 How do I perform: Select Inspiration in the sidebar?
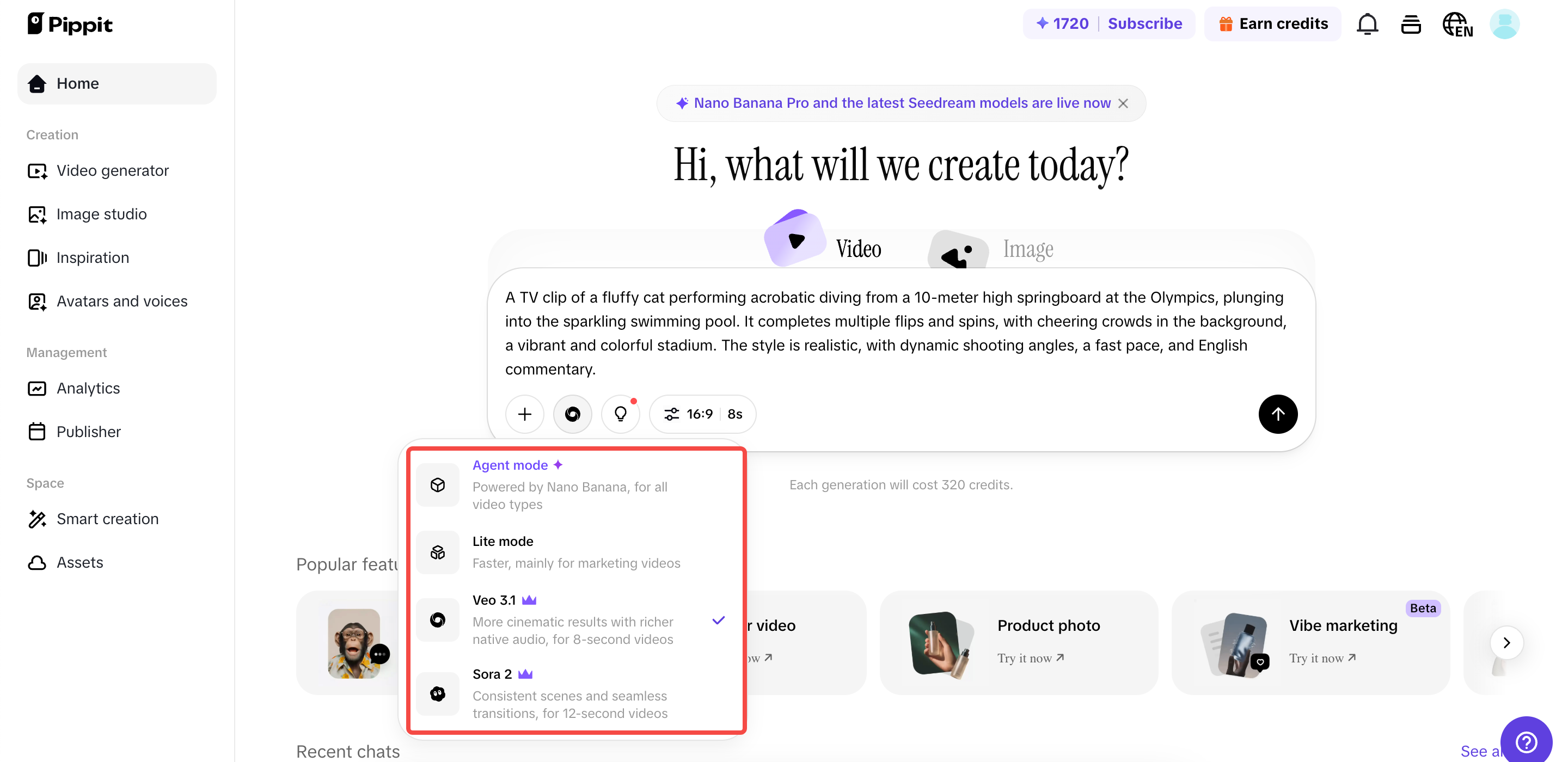tap(93, 257)
